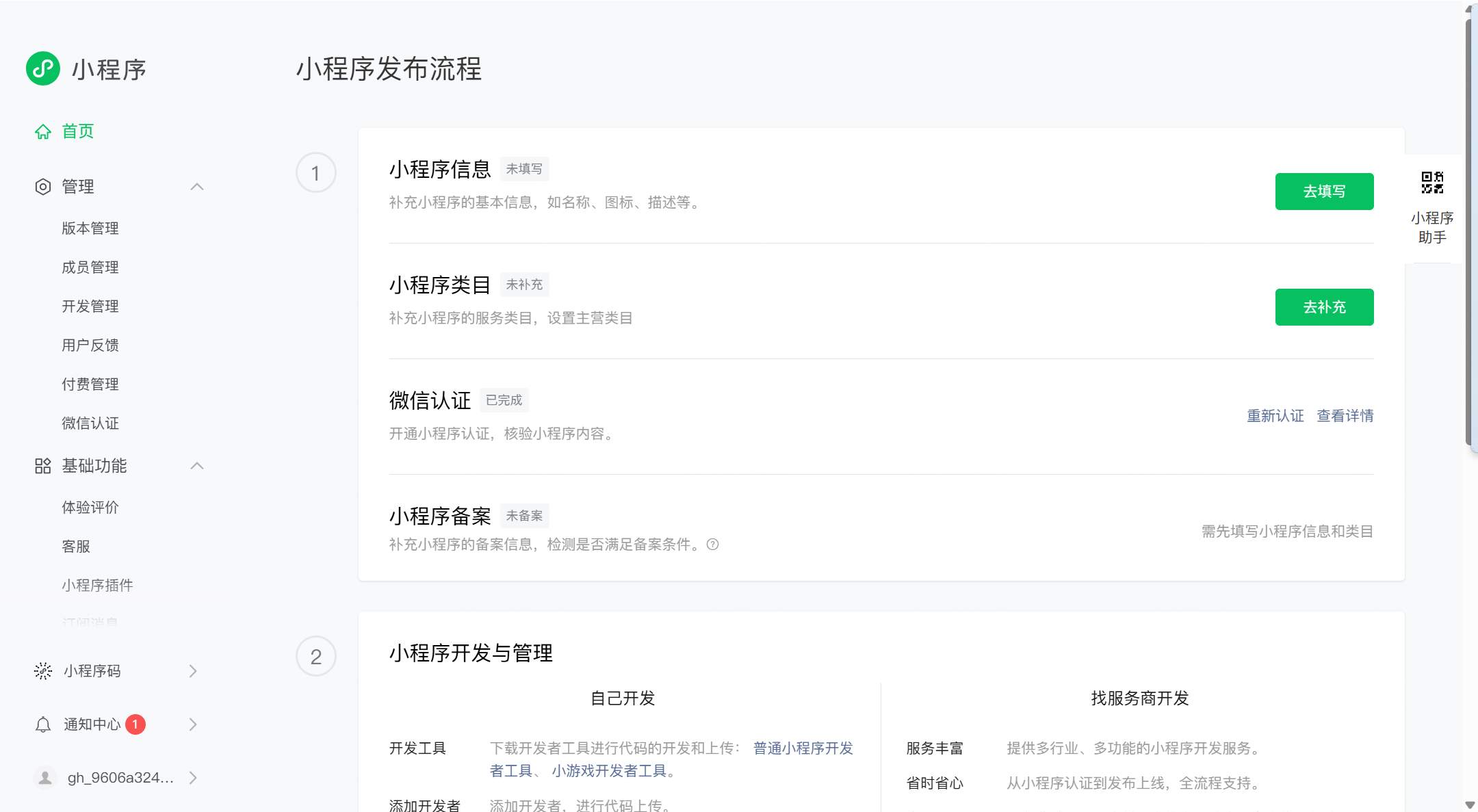The width and height of the screenshot is (1478, 812).
Task: Open the 查看详情 link for 微信认证
Action: (x=1345, y=416)
